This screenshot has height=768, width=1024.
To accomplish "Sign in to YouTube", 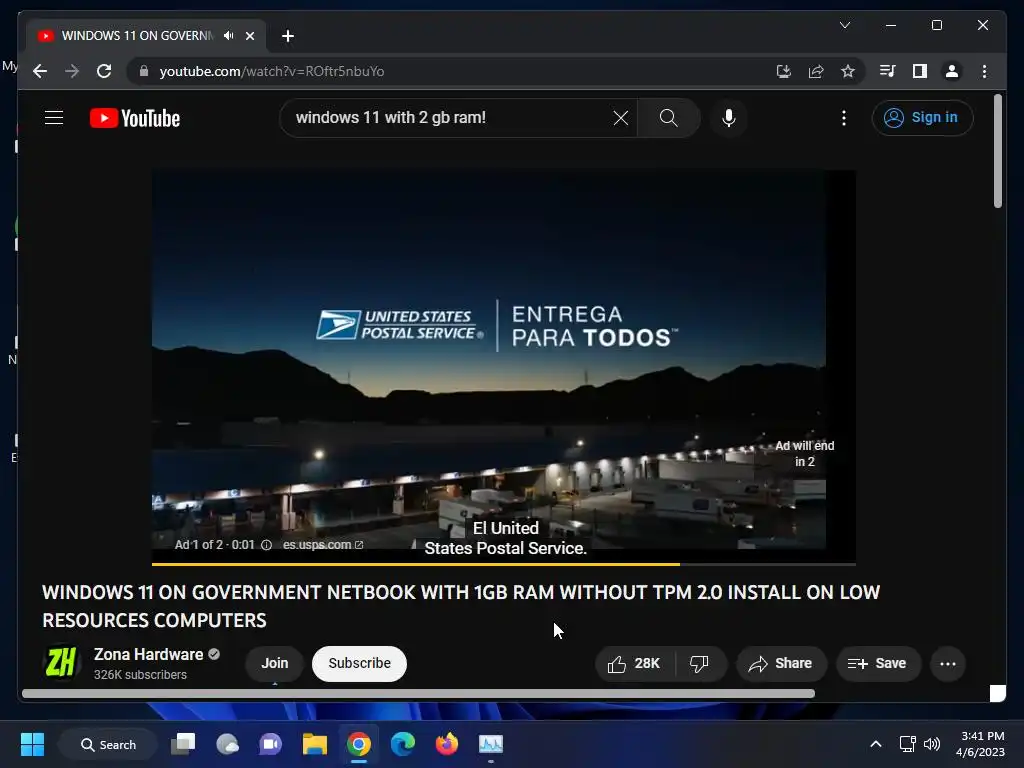I will (x=922, y=118).
